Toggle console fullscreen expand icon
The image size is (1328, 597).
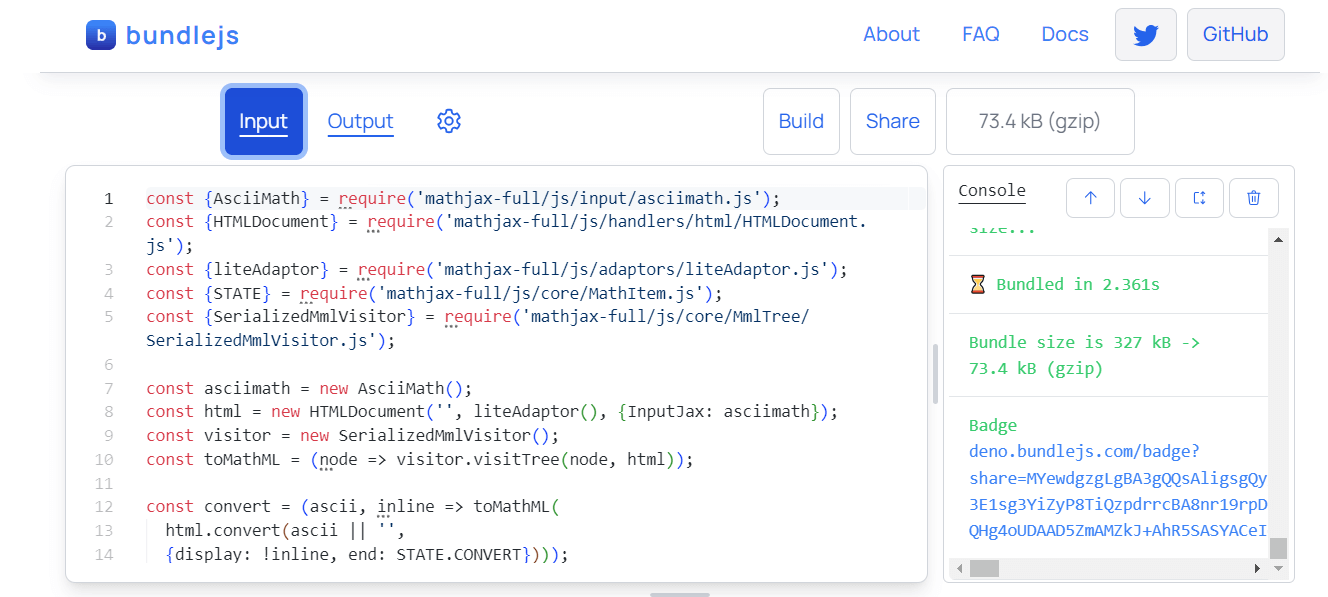pos(1199,198)
